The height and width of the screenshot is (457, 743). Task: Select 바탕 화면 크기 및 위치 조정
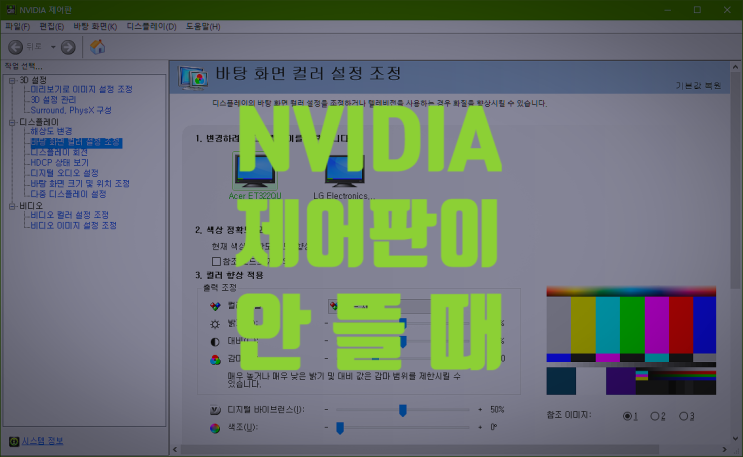80,183
